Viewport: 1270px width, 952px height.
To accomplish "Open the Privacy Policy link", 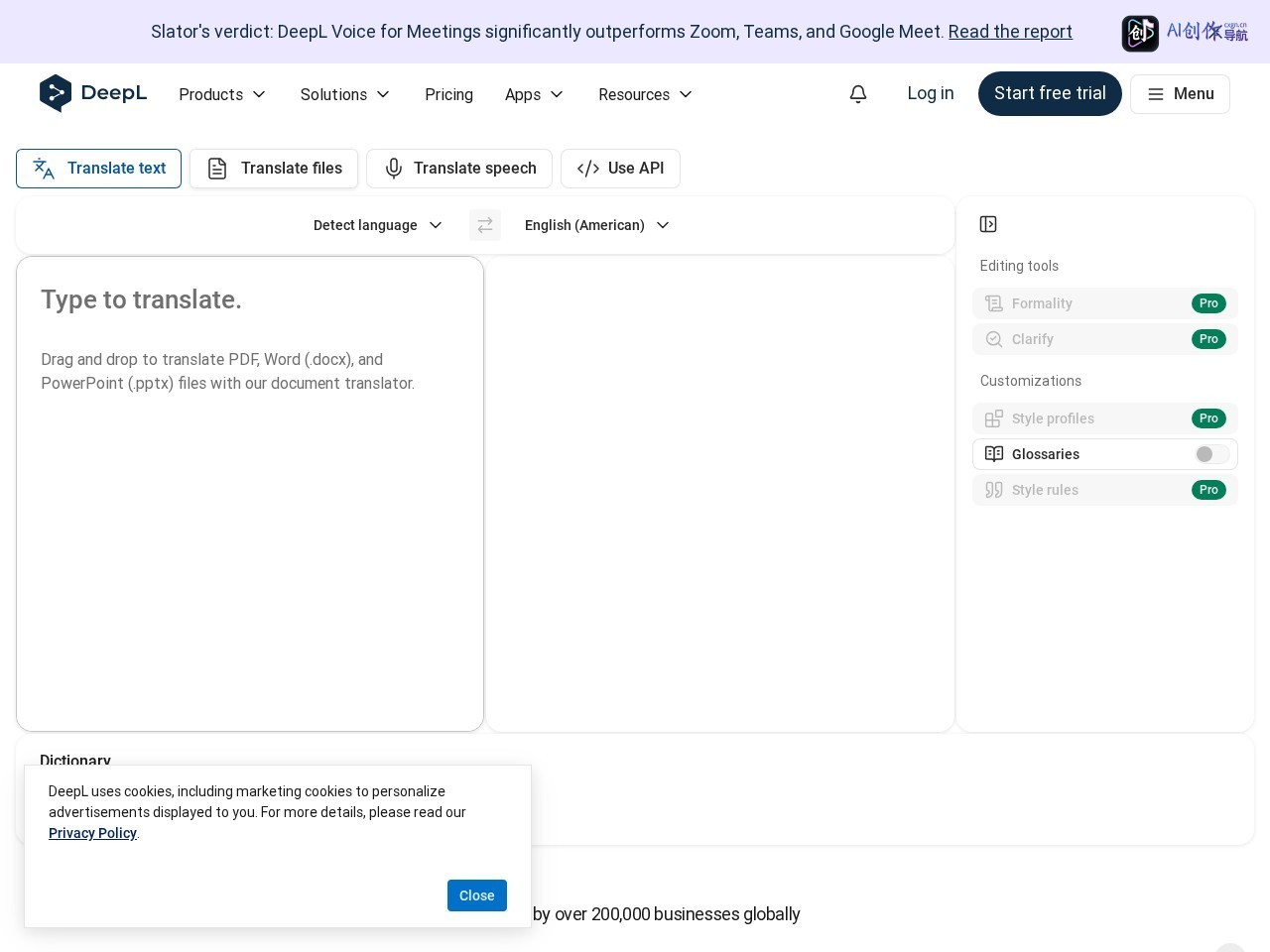I will tap(92, 833).
